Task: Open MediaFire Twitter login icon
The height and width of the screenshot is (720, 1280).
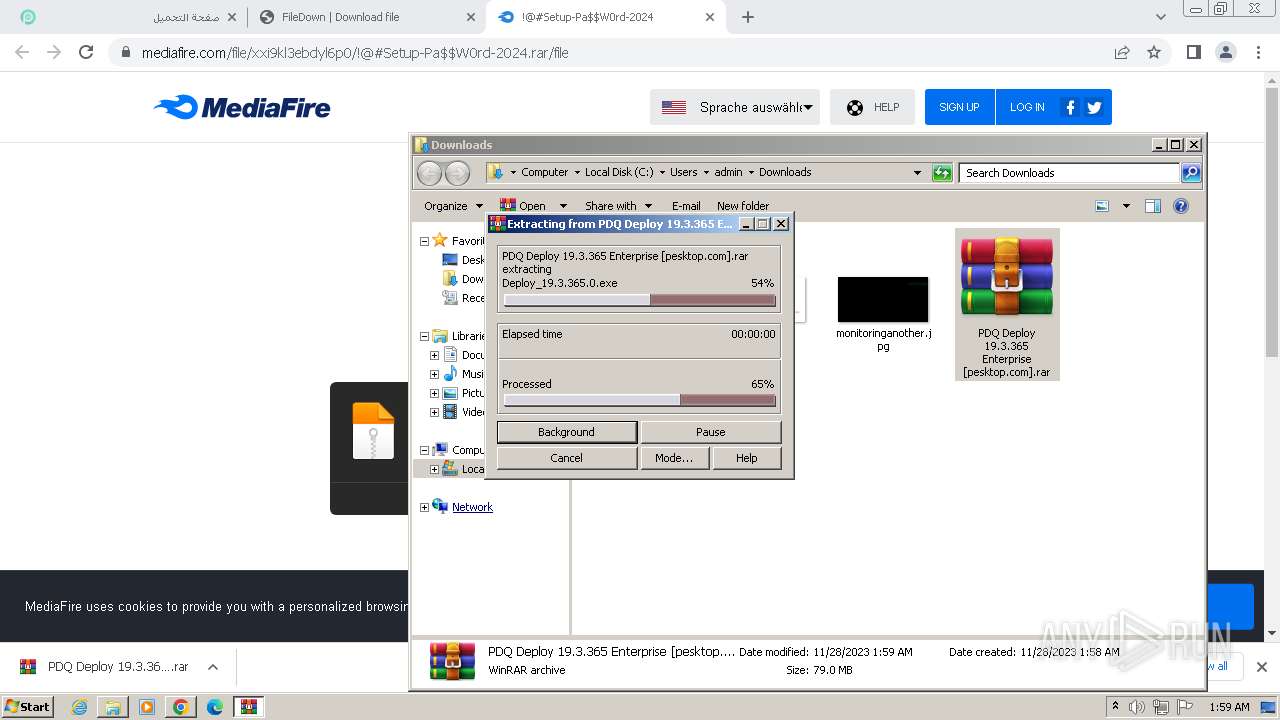Action: pyautogui.click(x=1094, y=107)
